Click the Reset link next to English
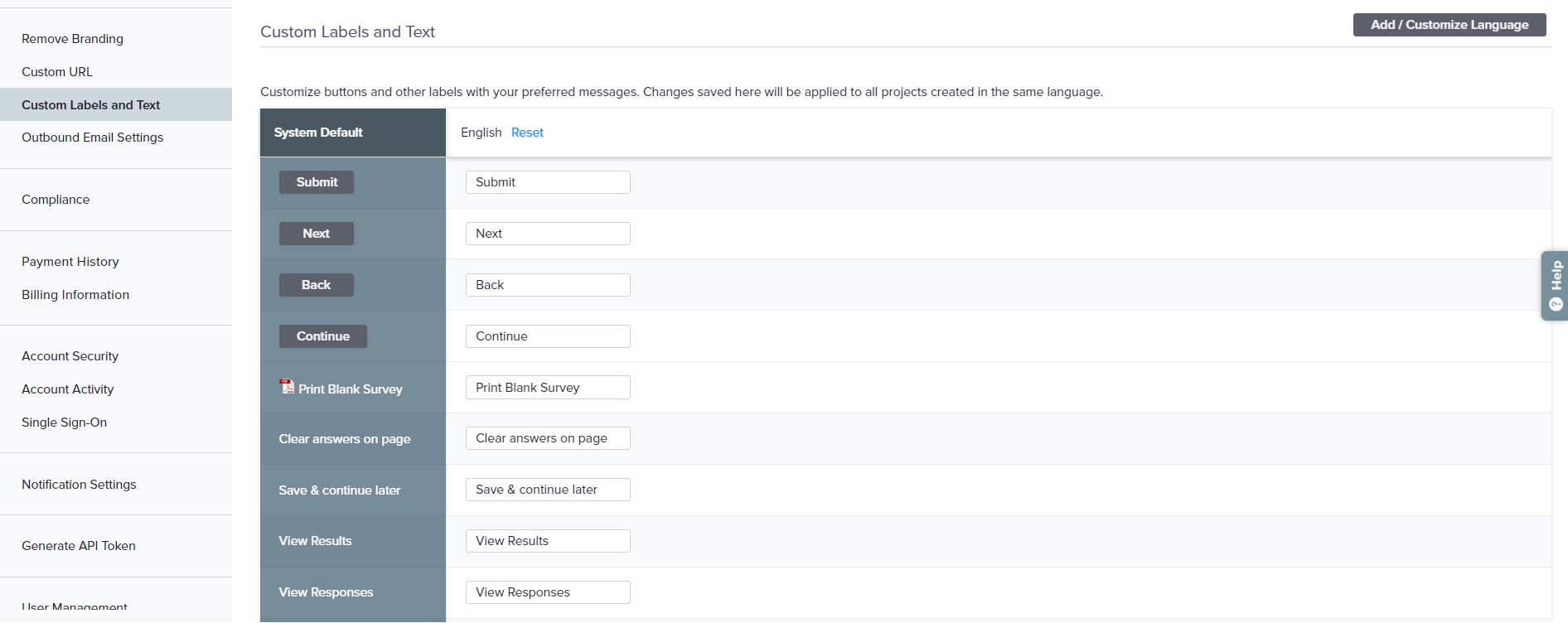1568x623 pixels. pyautogui.click(x=527, y=133)
